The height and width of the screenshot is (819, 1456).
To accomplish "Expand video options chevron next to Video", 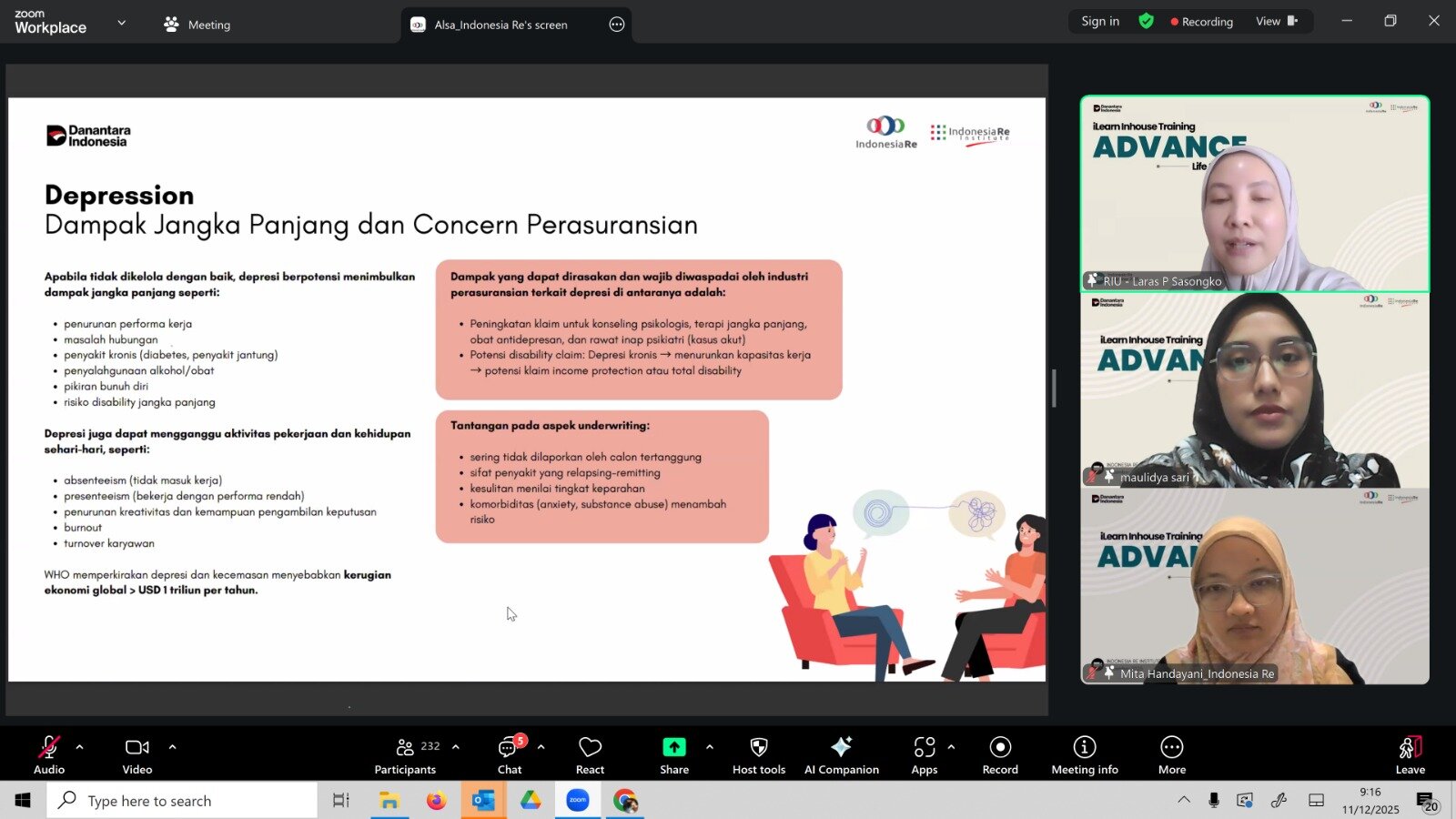I will pyautogui.click(x=172, y=747).
